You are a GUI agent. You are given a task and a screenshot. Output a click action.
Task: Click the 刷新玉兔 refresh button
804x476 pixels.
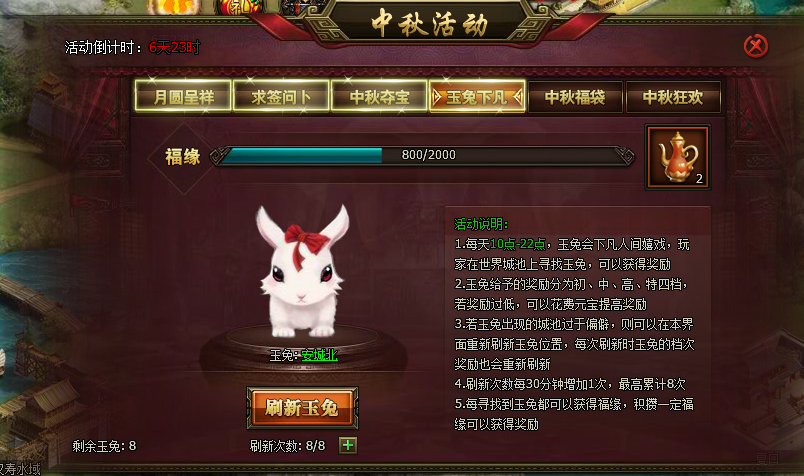(302, 408)
